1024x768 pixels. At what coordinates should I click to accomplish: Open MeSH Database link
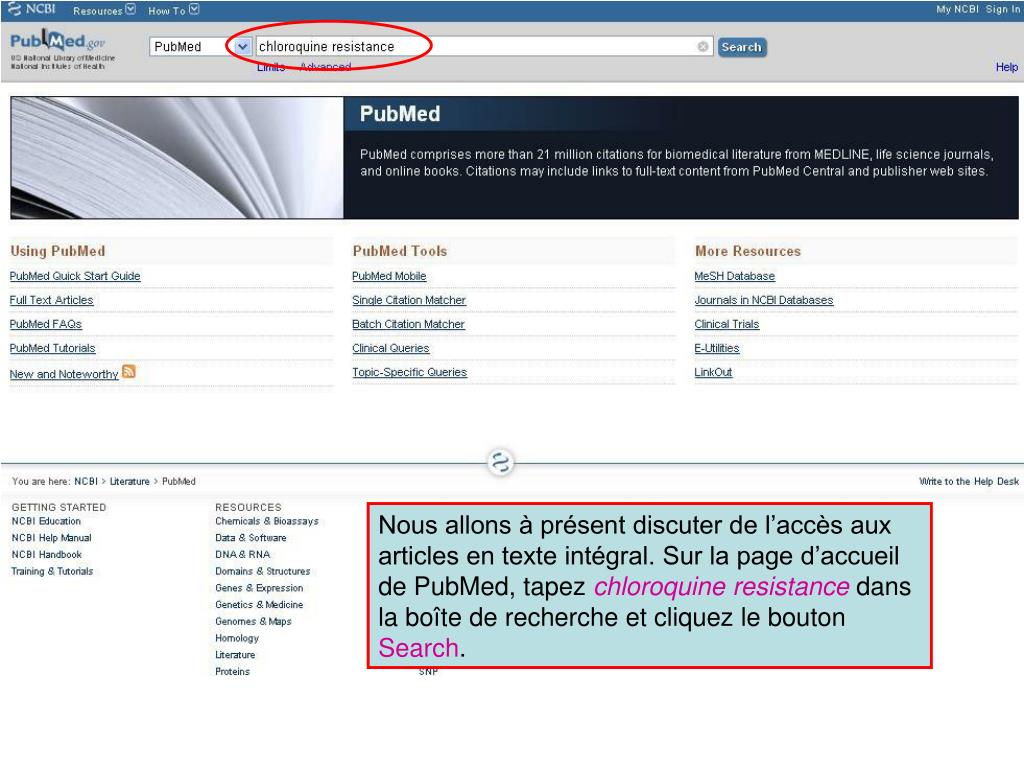pyautogui.click(x=735, y=276)
